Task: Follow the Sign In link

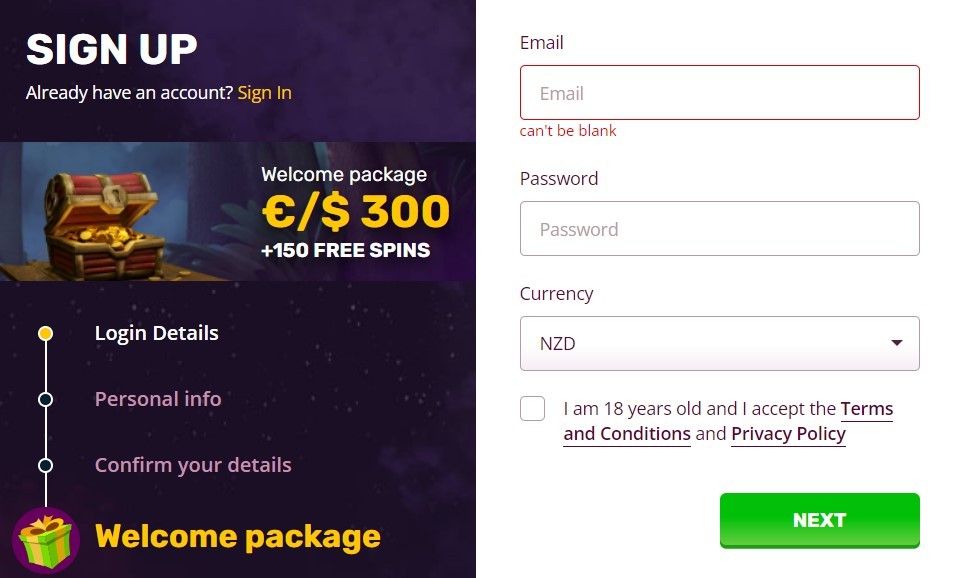Action: click(265, 93)
